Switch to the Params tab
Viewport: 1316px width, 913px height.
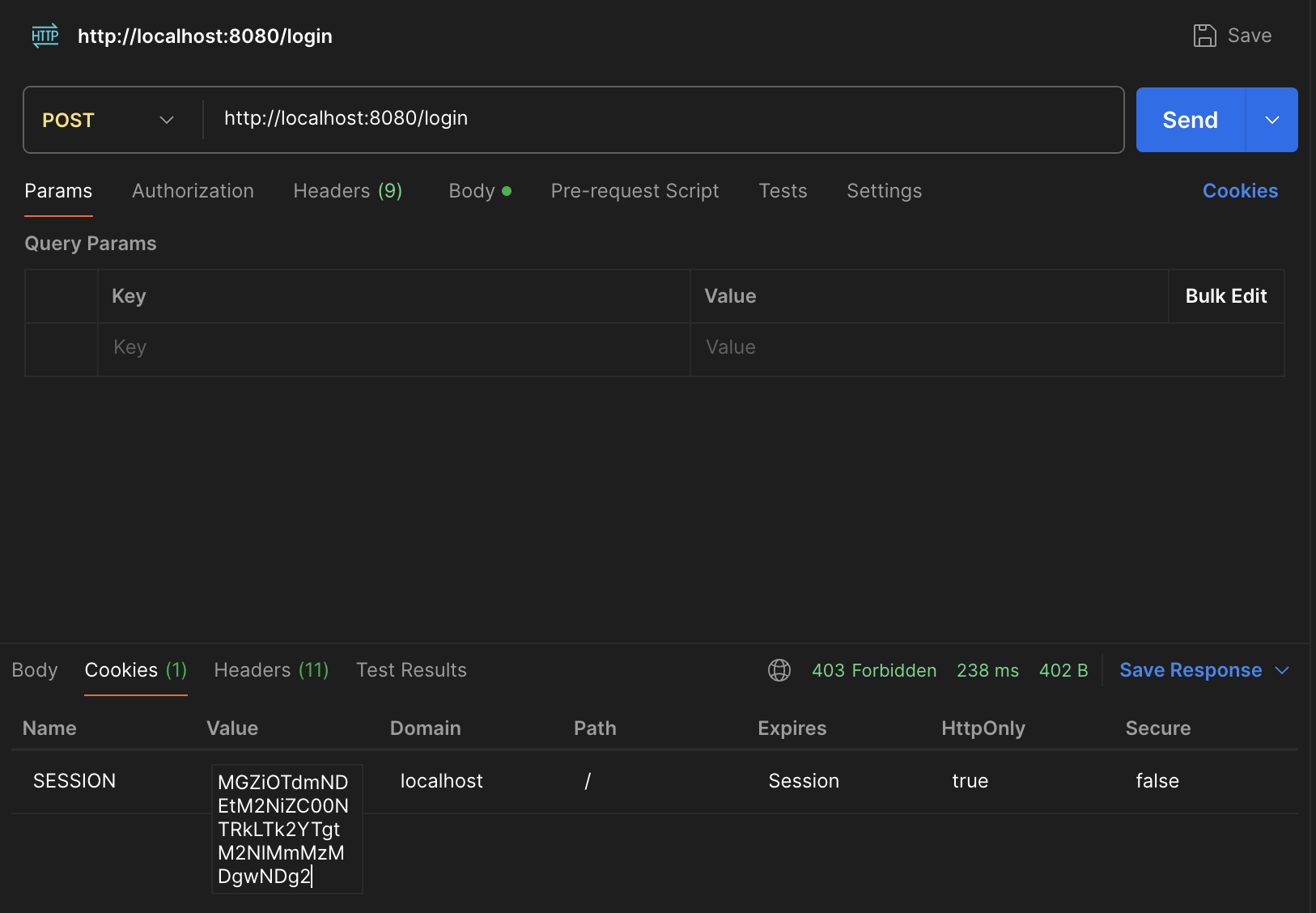click(x=58, y=191)
